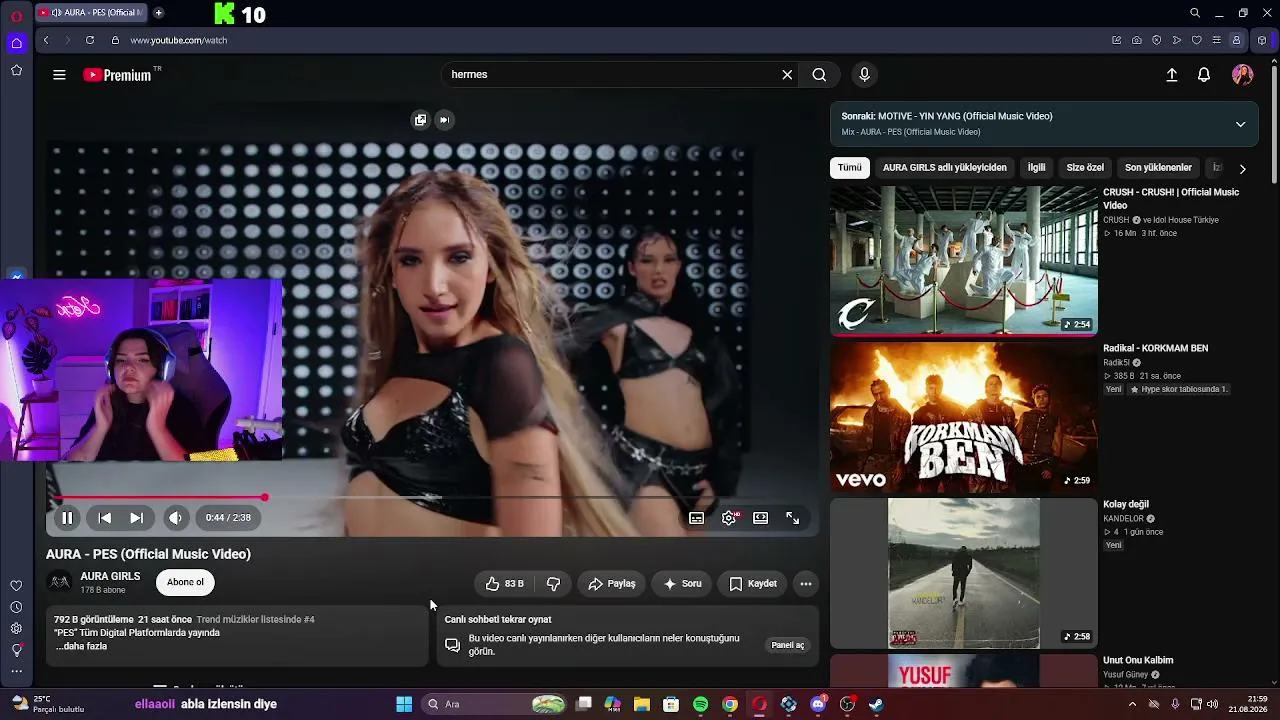1280x720 pixels.
Task: Click the address bar URL
Action: [x=179, y=41]
